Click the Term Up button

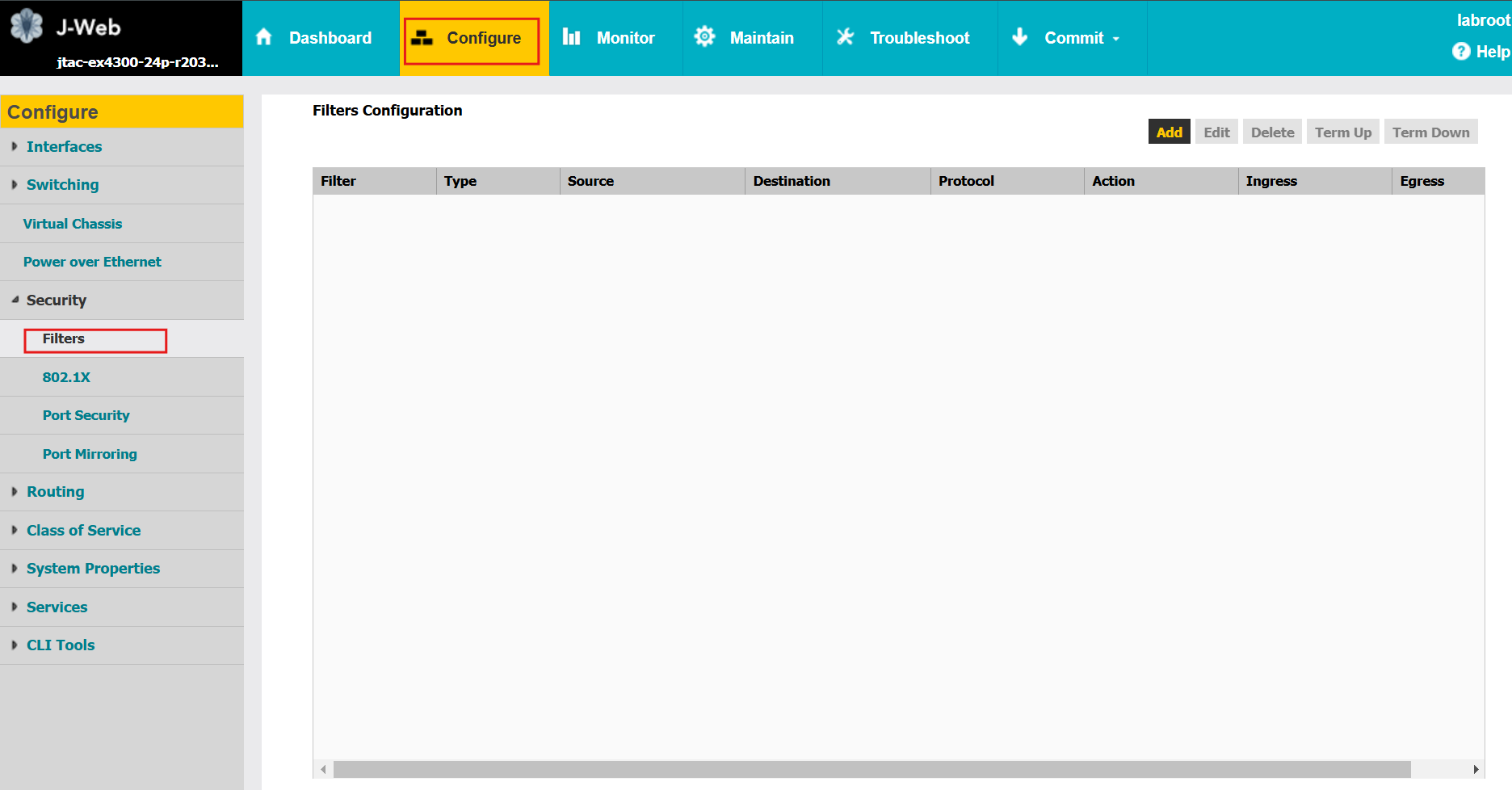click(1342, 131)
